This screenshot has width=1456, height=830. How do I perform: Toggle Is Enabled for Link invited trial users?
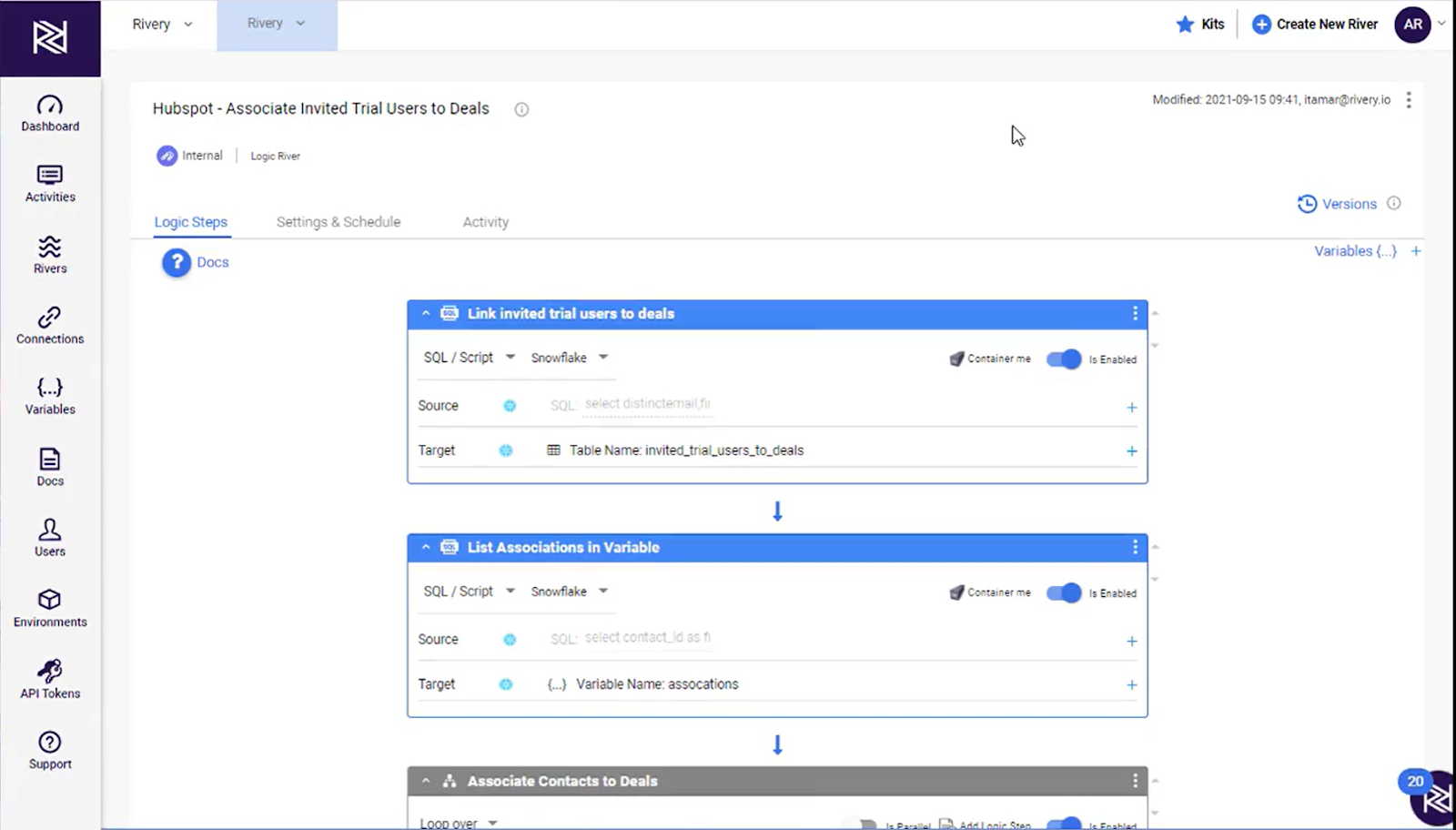(1064, 359)
